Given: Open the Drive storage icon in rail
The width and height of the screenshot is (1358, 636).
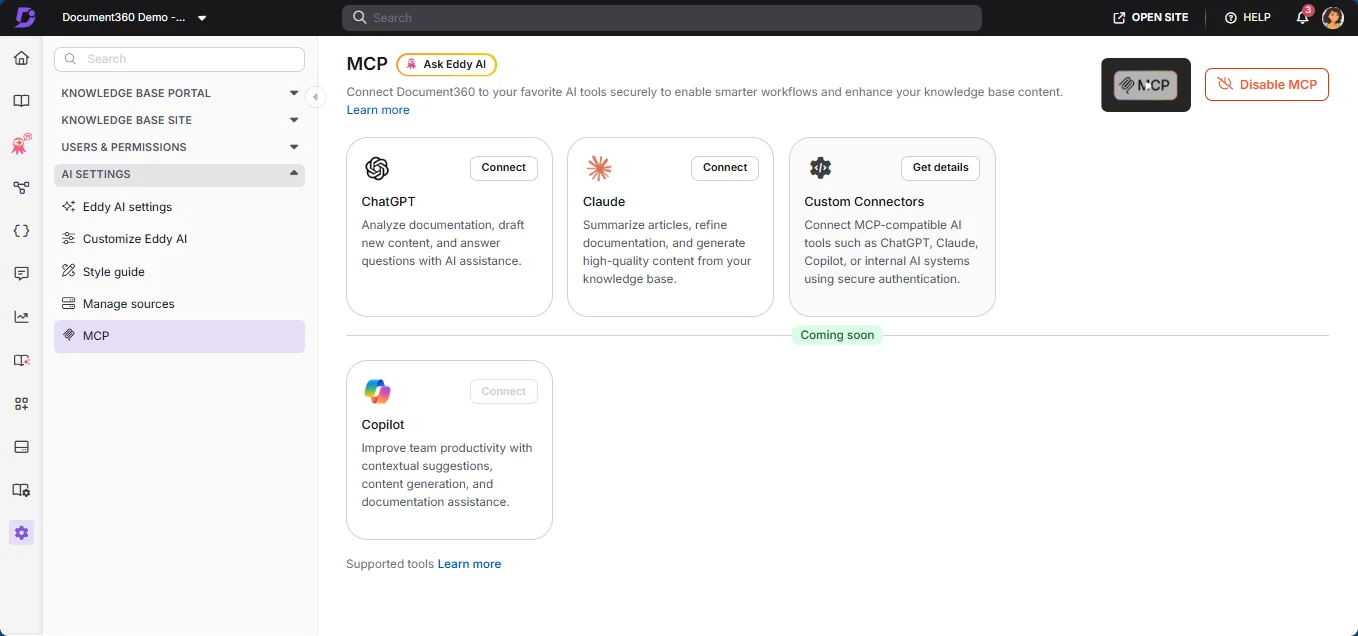Looking at the screenshot, I should [21, 447].
